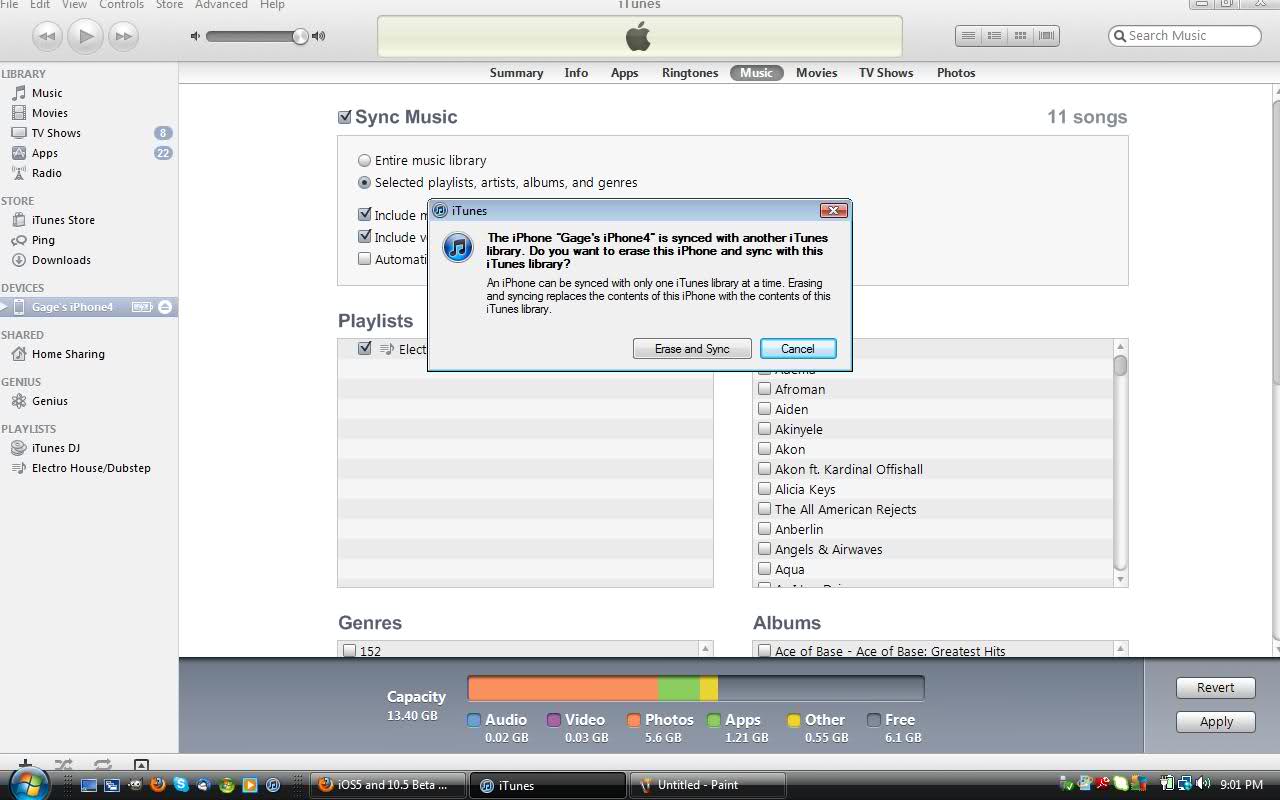Image resolution: width=1280 pixels, height=800 pixels.
Task: Open iTunes DJ playlist
Action: click(x=56, y=448)
